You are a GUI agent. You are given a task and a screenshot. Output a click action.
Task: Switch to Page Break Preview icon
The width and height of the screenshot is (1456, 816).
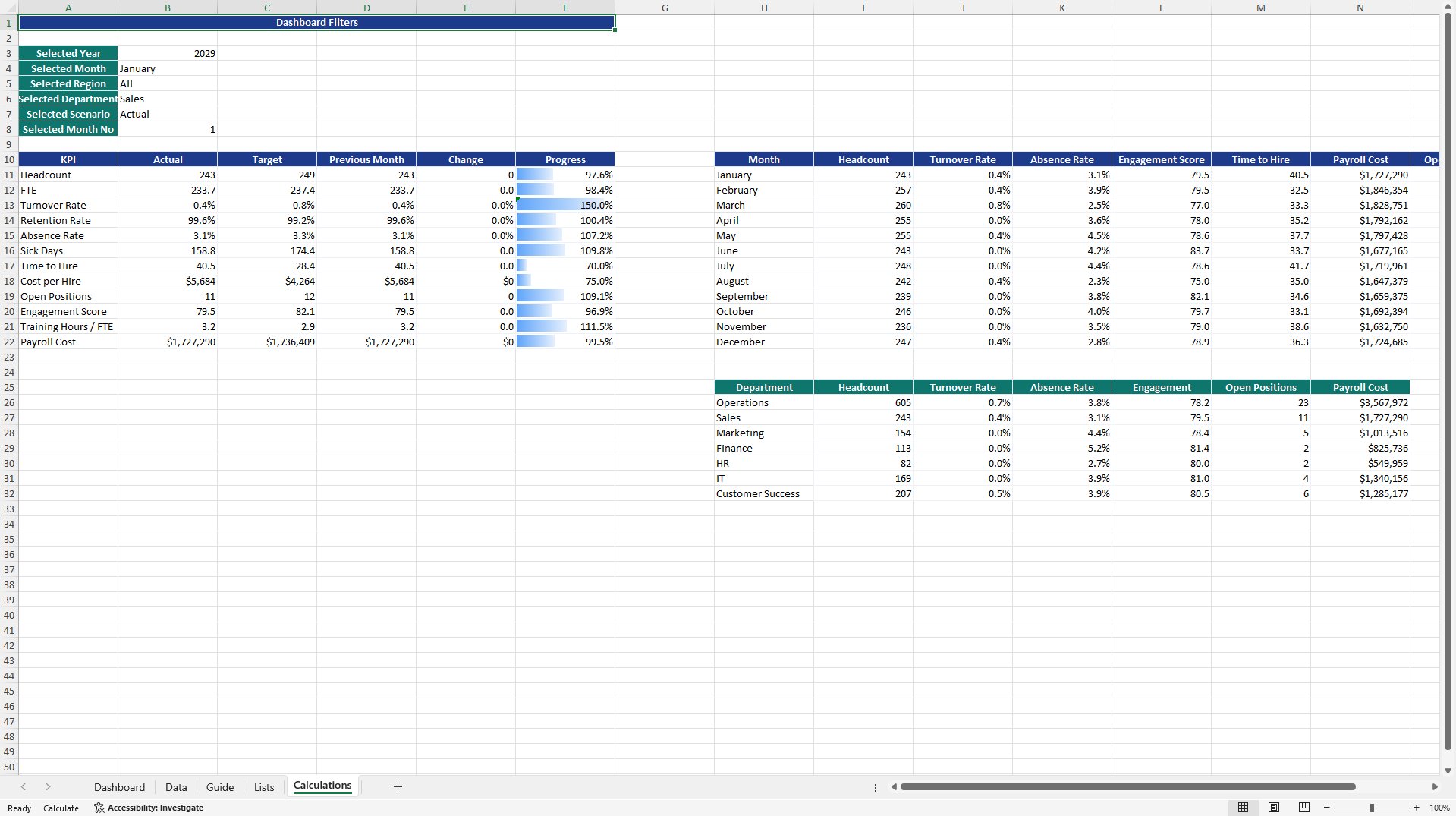1304,808
